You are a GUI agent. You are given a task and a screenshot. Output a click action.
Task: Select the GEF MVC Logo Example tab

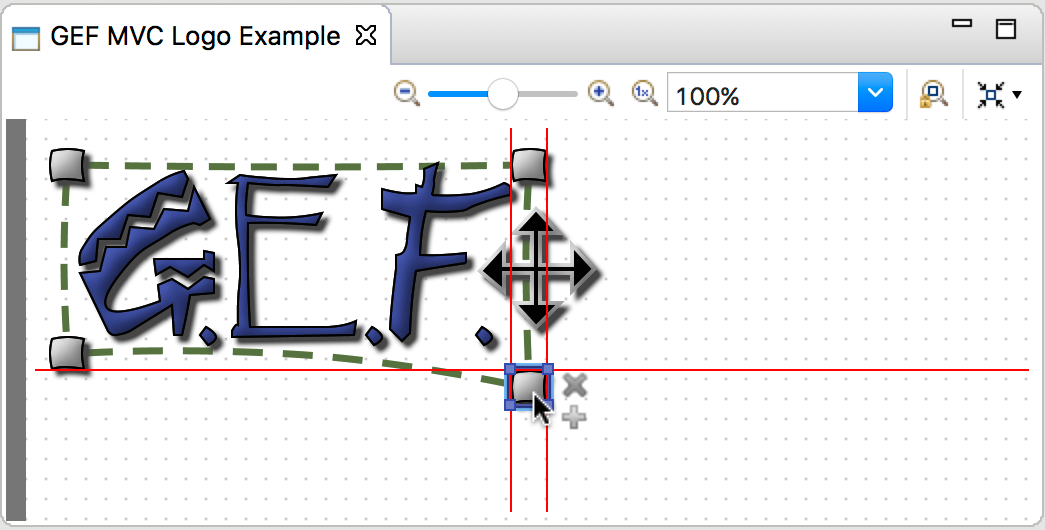pyautogui.click(x=195, y=36)
